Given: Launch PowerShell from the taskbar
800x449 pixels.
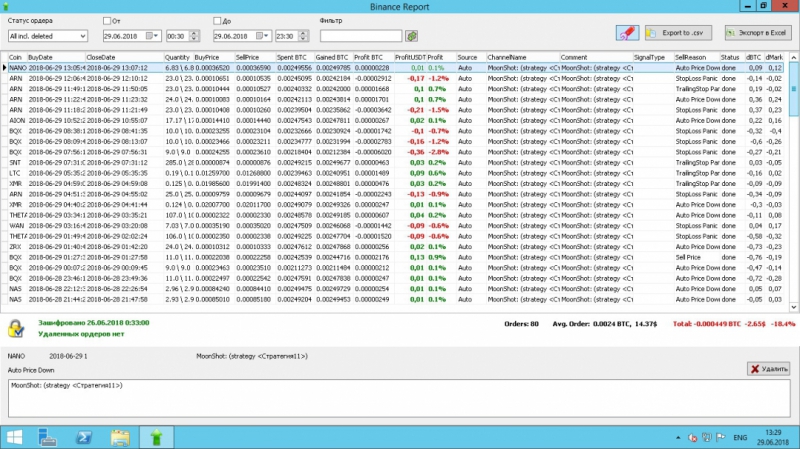Looking at the screenshot, I should click(x=84, y=437).
